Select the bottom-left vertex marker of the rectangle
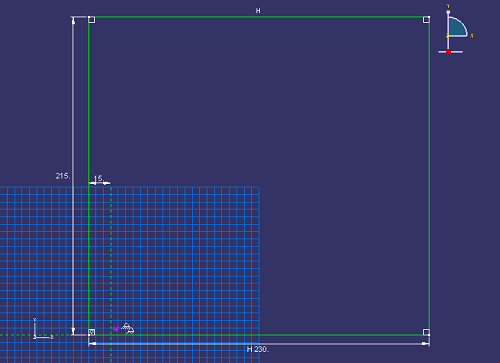This screenshot has height=363, width=500. pyautogui.click(x=92, y=332)
